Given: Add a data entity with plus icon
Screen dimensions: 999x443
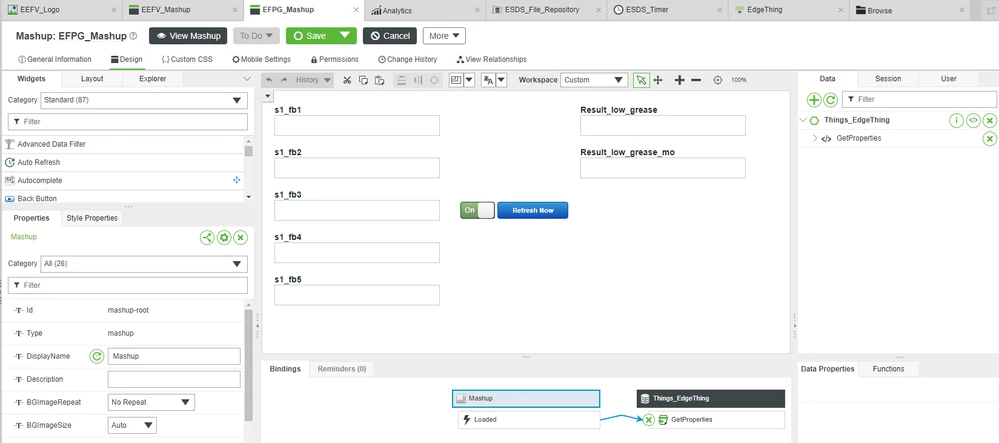Looking at the screenshot, I should (x=814, y=100).
